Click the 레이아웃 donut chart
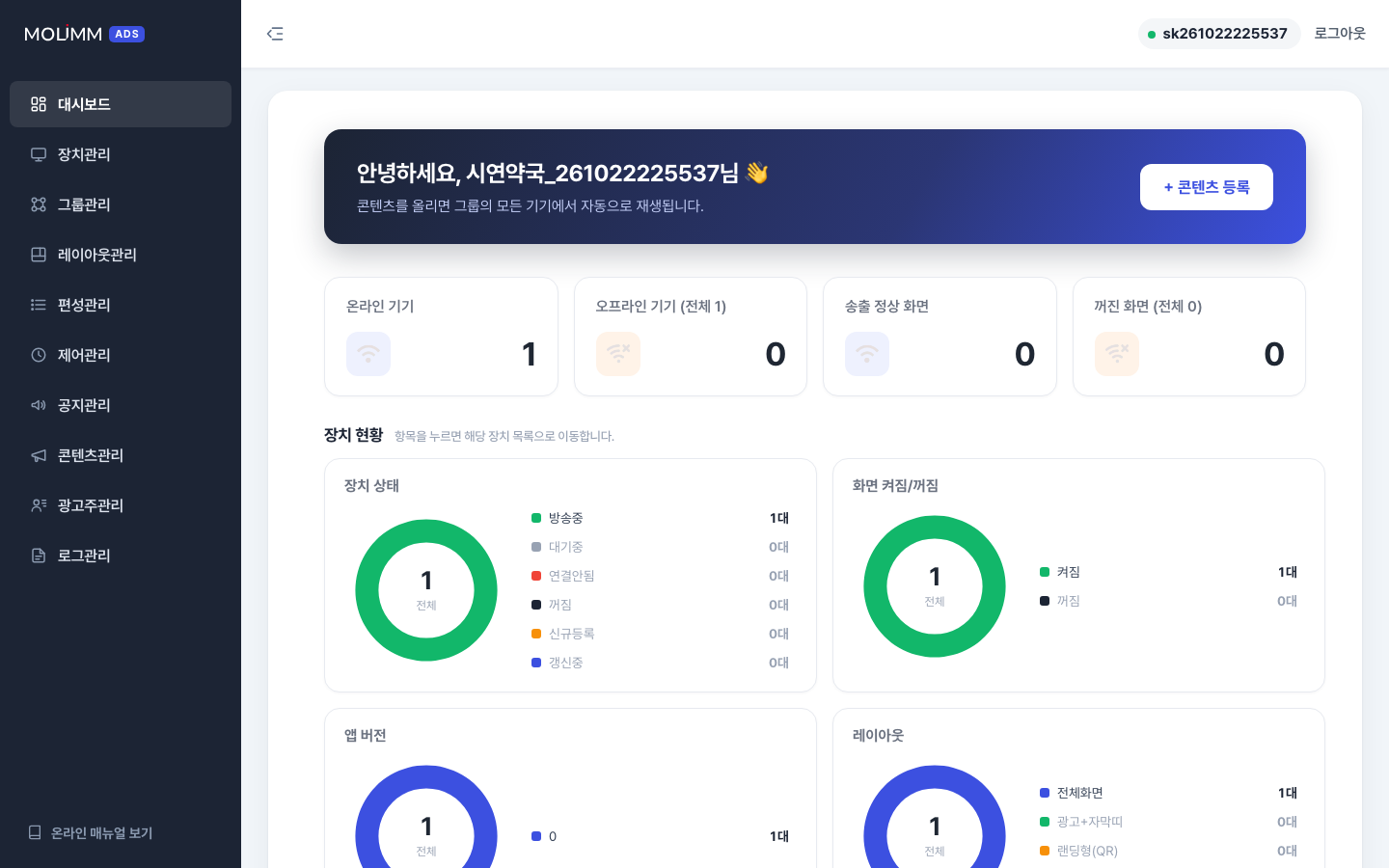1389x868 pixels. pyautogui.click(x=935, y=818)
